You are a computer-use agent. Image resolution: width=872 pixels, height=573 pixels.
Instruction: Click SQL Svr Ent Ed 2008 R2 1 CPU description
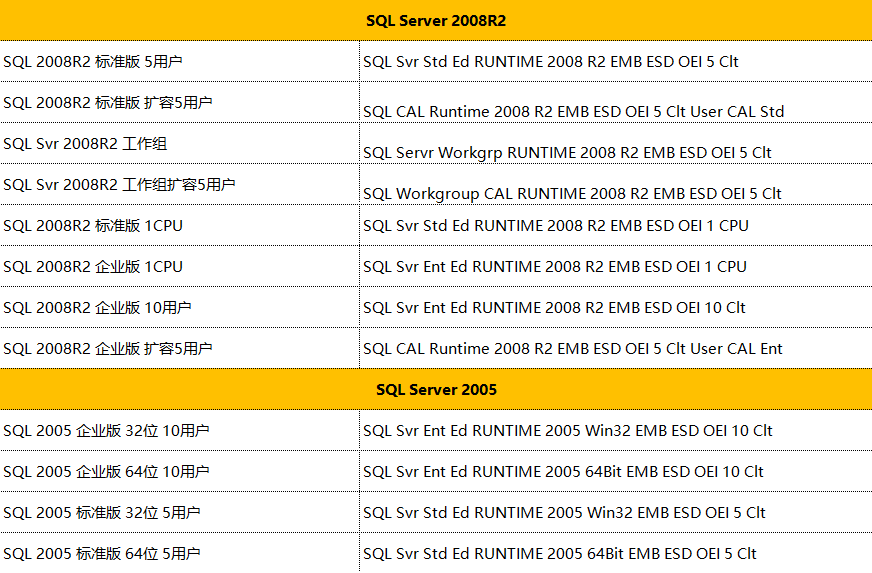click(x=616, y=266)
